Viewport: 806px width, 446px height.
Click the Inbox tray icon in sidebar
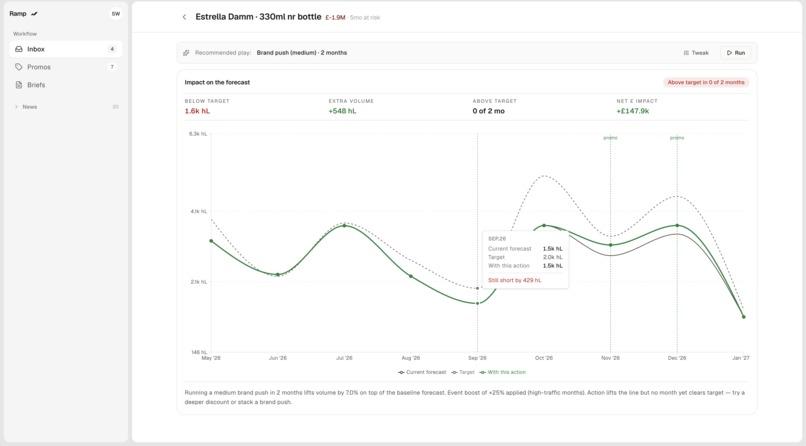[x=19, y=49]
